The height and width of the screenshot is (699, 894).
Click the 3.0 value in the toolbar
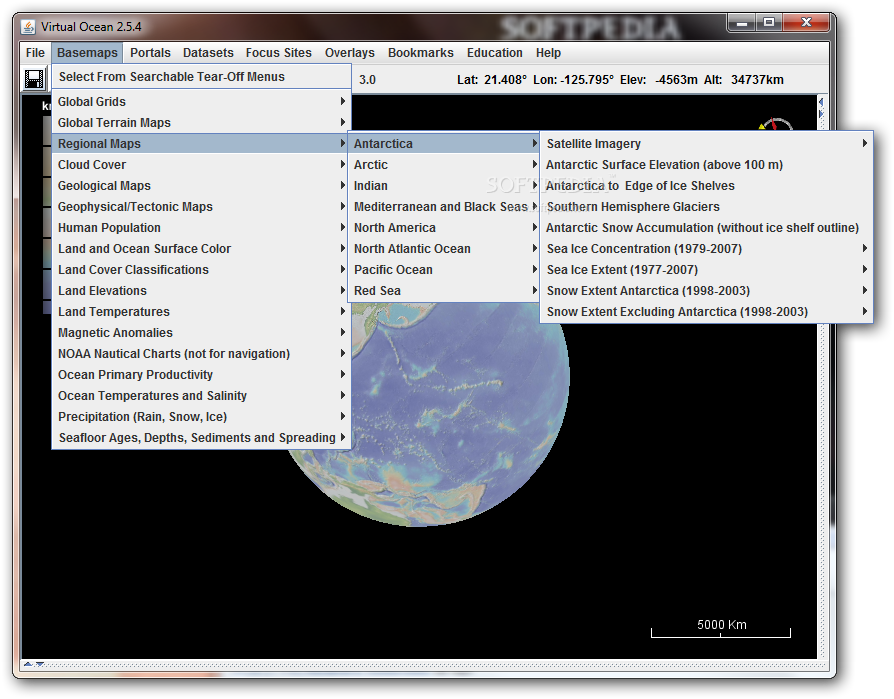(x=367, y=80)
